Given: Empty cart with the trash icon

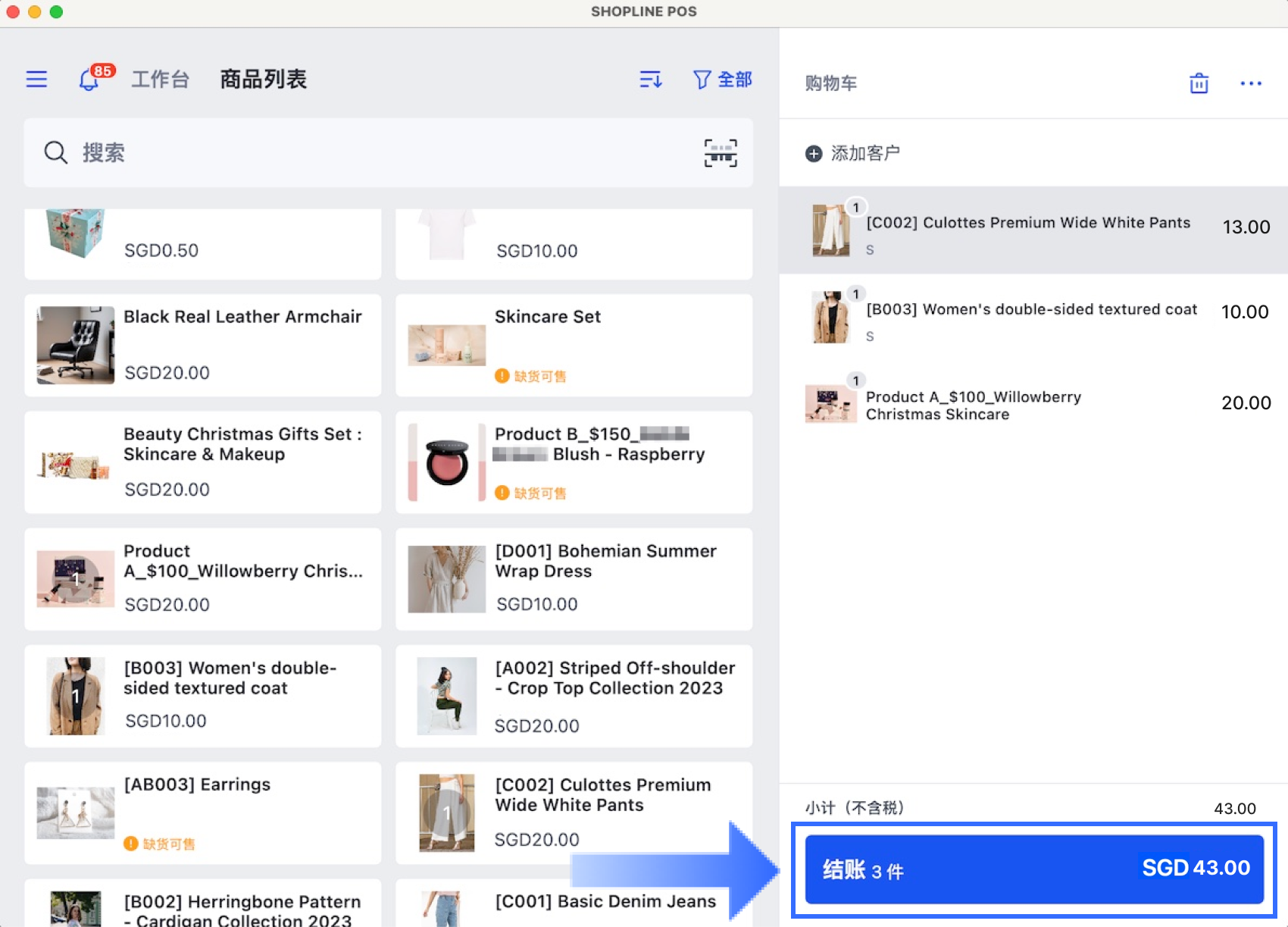Looking at the screenshot, I should click(x=1199, y=83).
